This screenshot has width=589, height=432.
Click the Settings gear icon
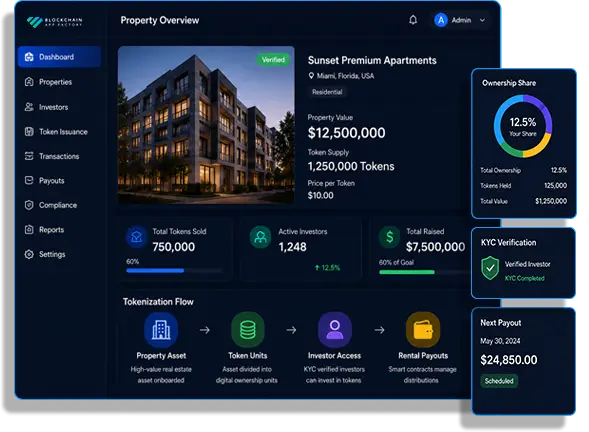[x=29, y=254]
